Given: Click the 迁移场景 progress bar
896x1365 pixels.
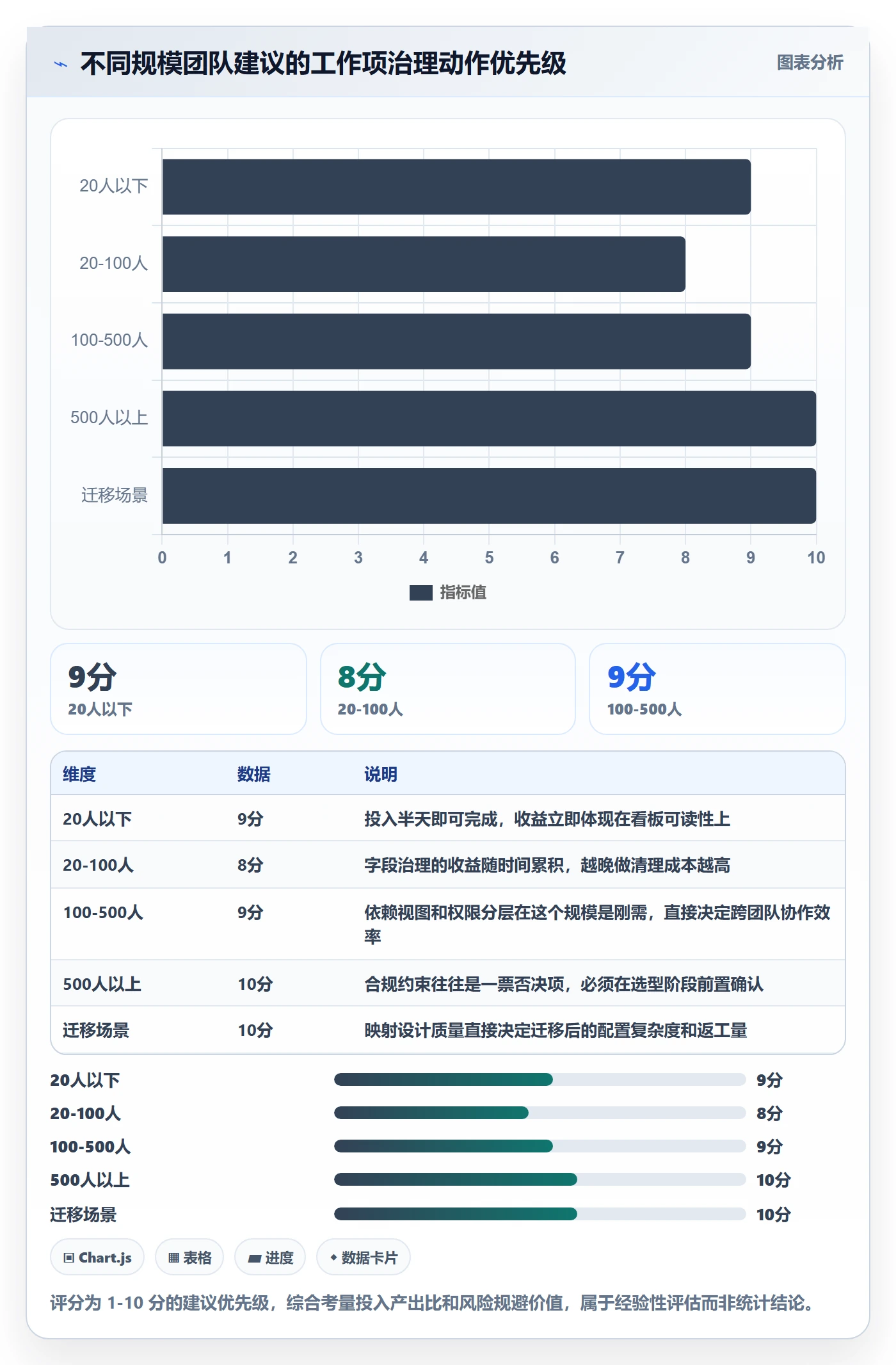Looking at the screenshot, I should pos(540,1214).
